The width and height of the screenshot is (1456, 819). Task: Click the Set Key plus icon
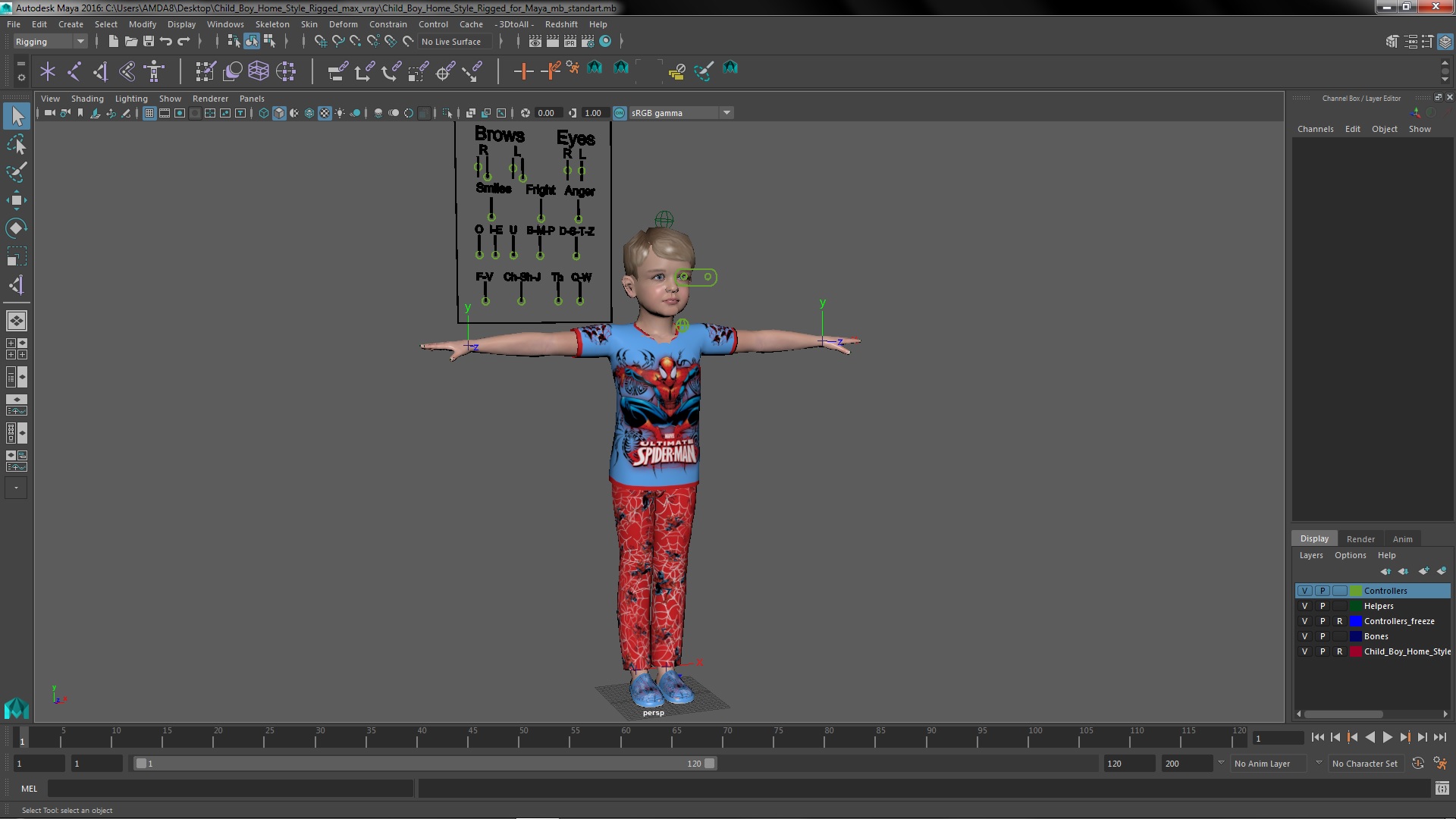point(522,71)
